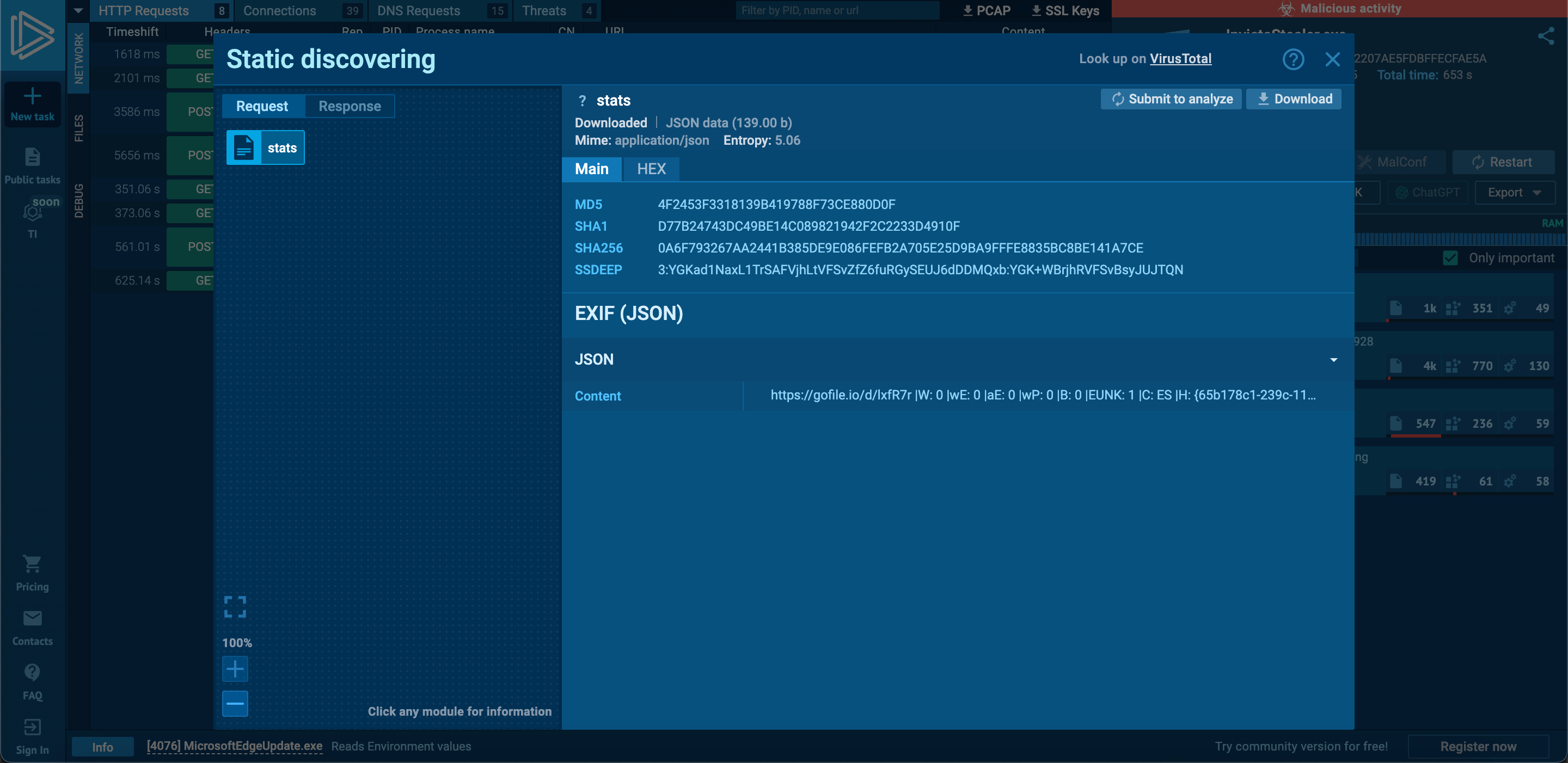Open New task from the sidebar
This screenshot has height=763, width=1568.
(32, 104)
